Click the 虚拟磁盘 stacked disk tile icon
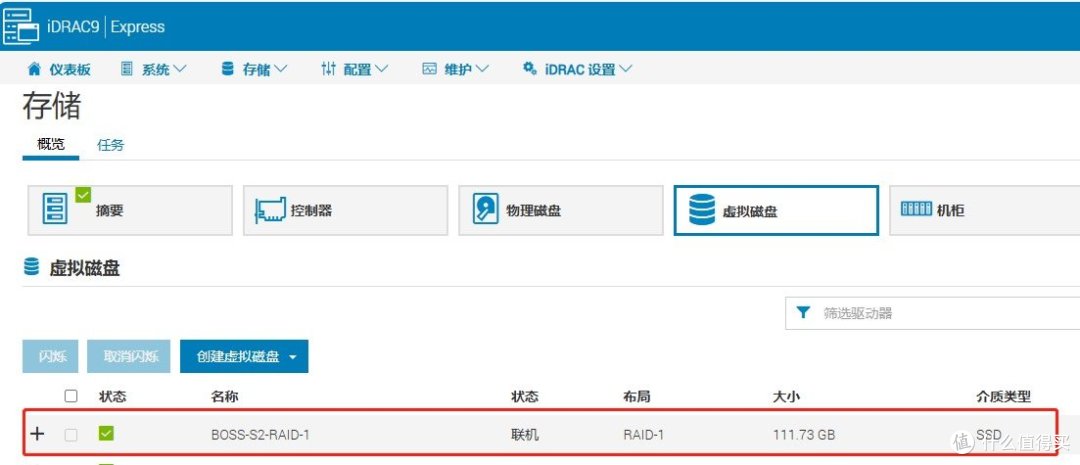The width and height of the screenshot is (1080, 465). pos(701,210)
